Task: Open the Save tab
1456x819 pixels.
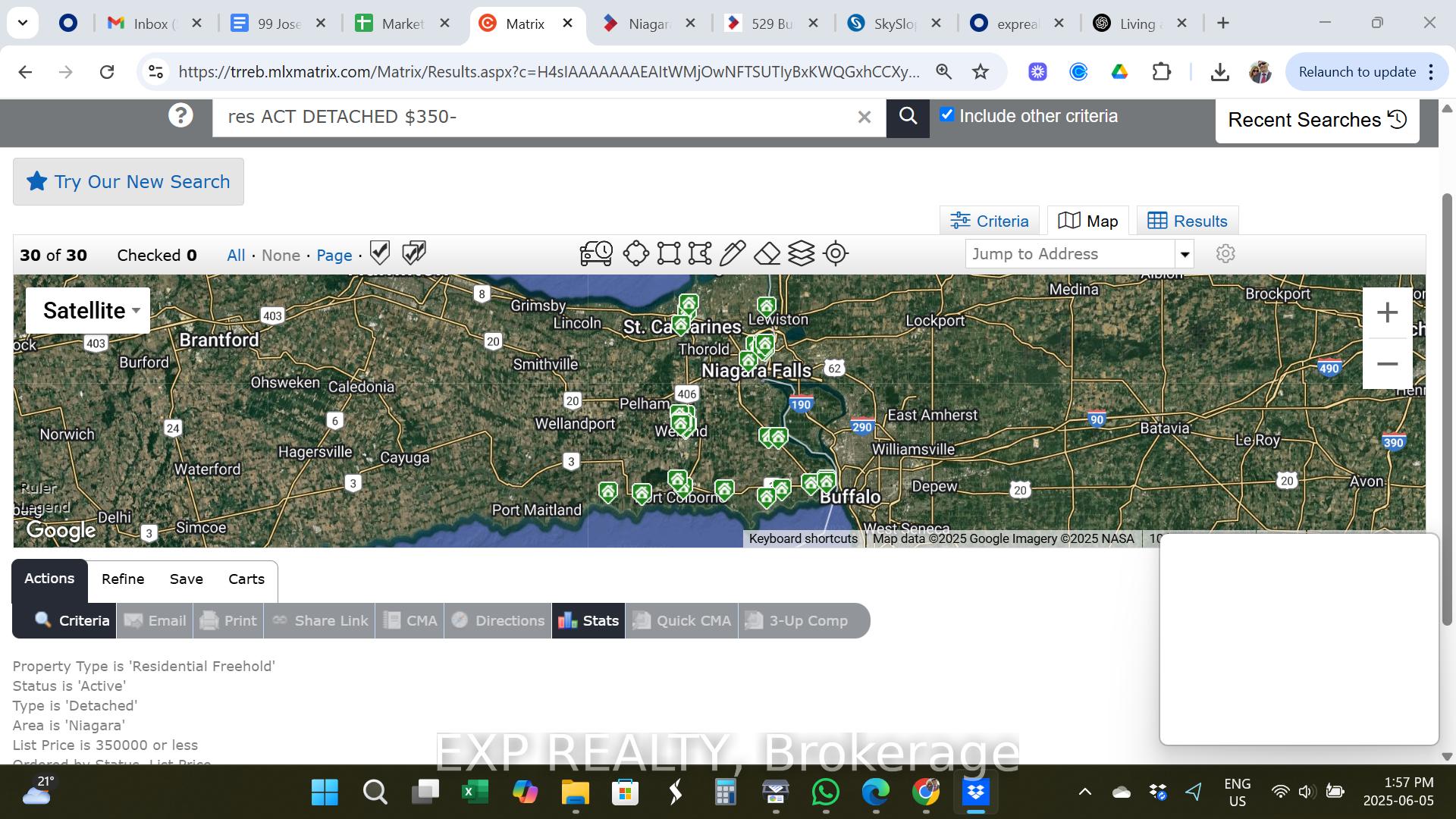Action: click(187, 579)
